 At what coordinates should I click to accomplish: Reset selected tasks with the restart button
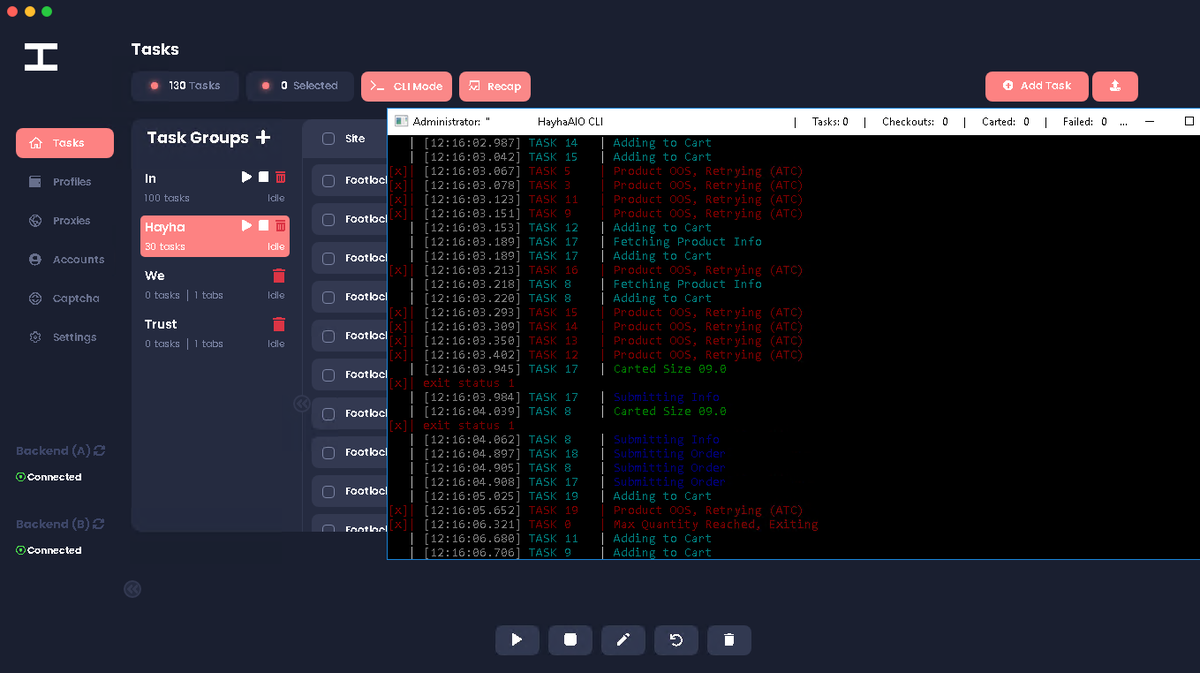(676, 640)
